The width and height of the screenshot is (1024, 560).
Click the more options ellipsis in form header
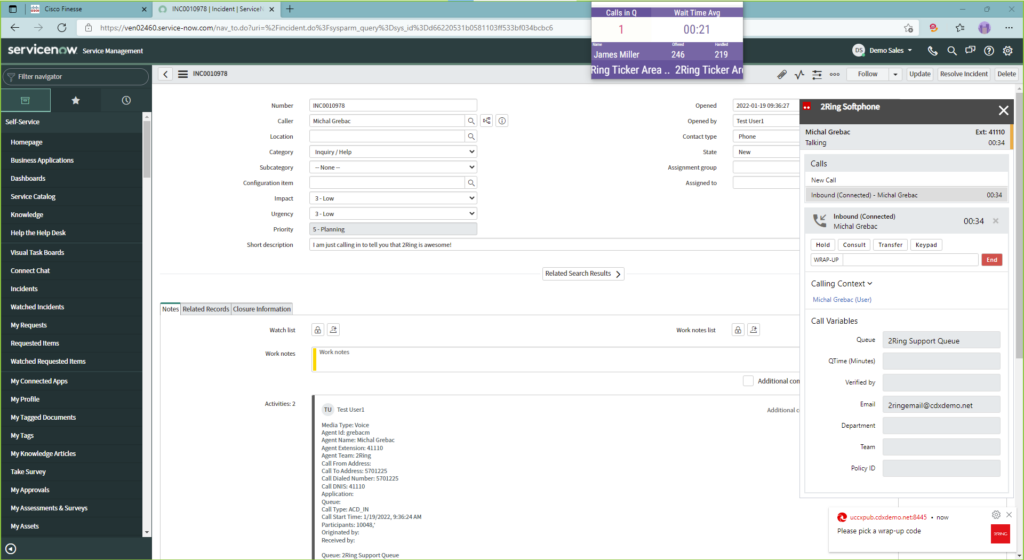point(835,74)
